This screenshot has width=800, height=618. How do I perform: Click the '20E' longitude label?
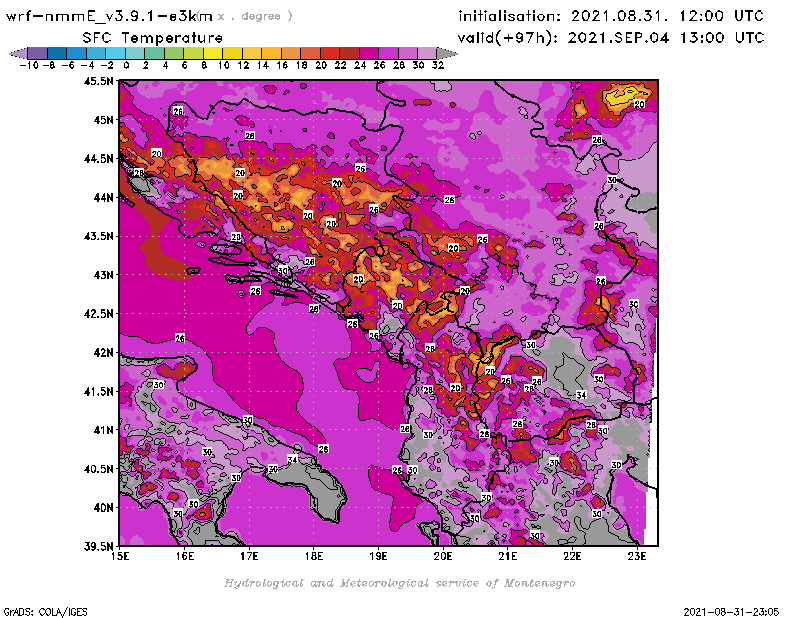pyautogui.click(x=443, y=556)
